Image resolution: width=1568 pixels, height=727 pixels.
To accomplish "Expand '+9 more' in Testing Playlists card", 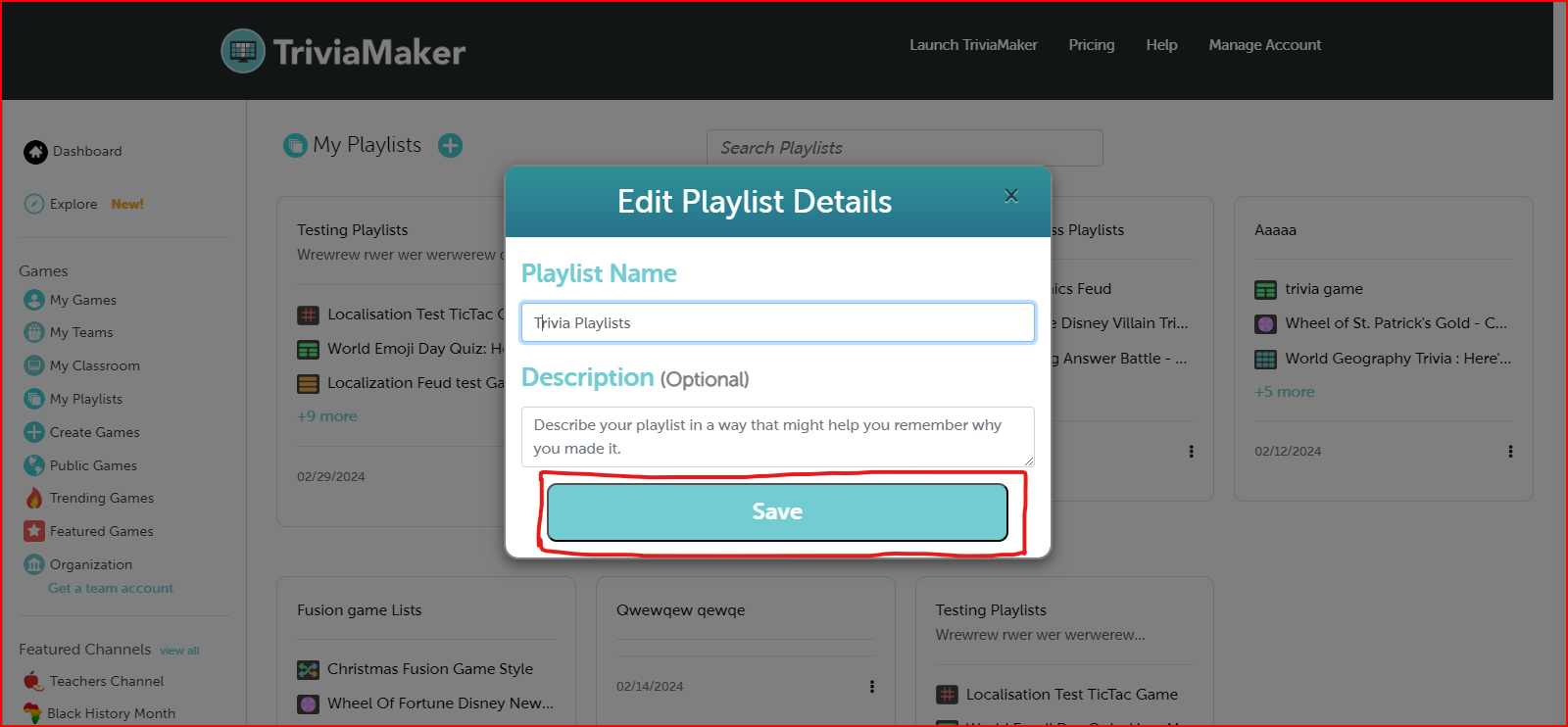I will pyautogui.click(x=327, y=416).
